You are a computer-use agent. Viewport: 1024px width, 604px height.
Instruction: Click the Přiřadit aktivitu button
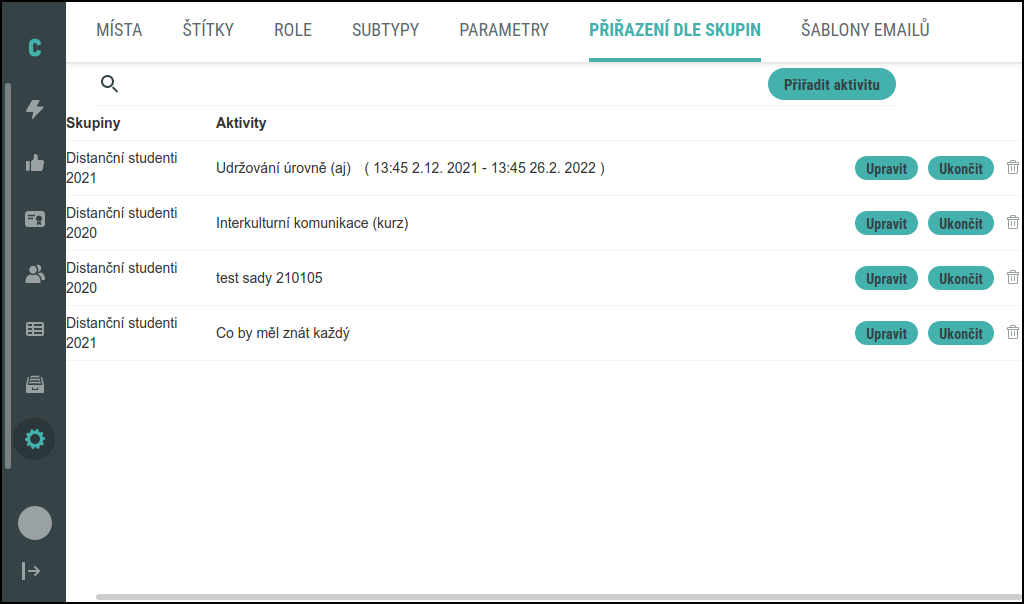[x=831, y=84]
